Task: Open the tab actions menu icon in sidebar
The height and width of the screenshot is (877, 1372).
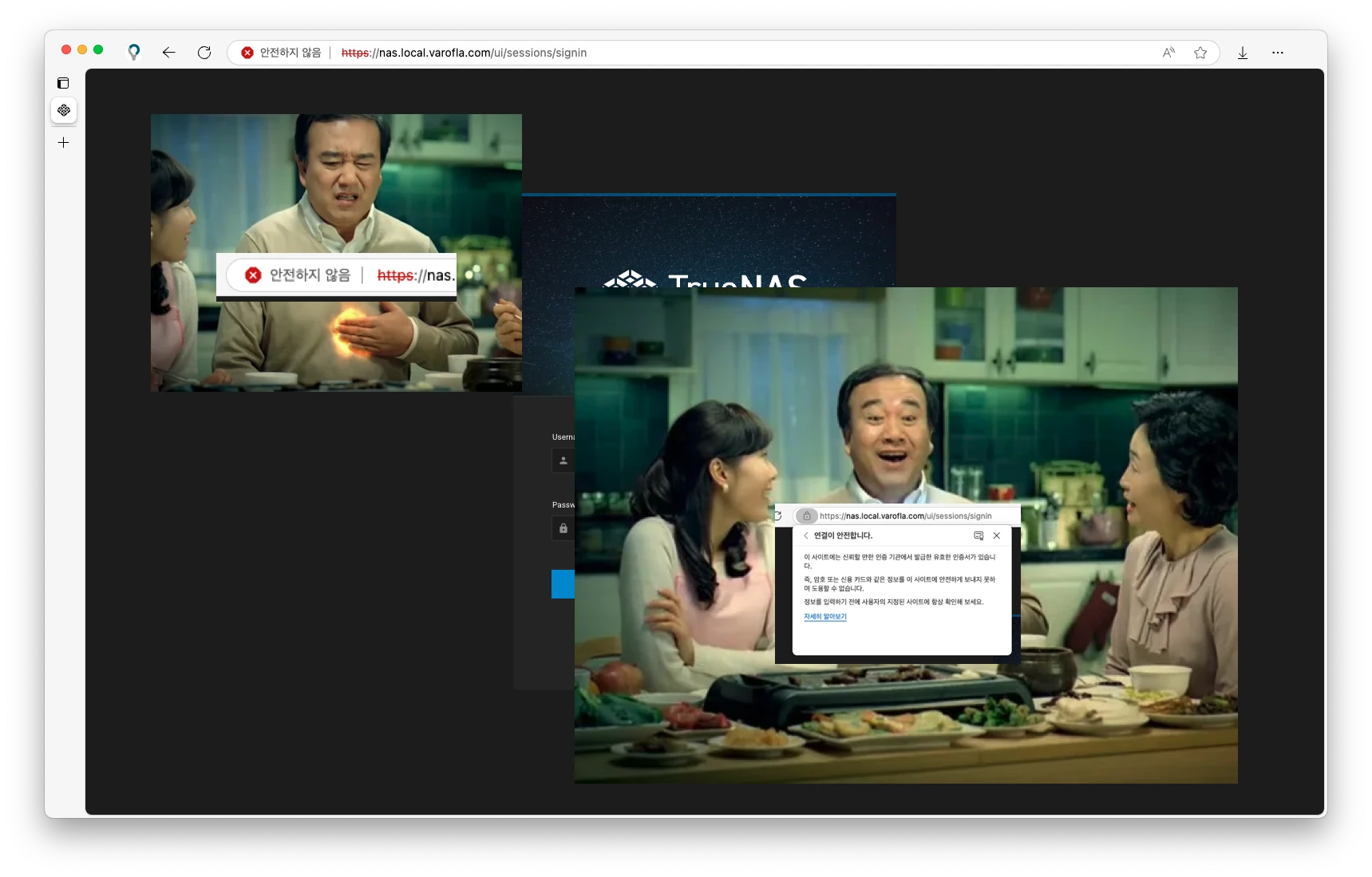Action: click(64, 83)
